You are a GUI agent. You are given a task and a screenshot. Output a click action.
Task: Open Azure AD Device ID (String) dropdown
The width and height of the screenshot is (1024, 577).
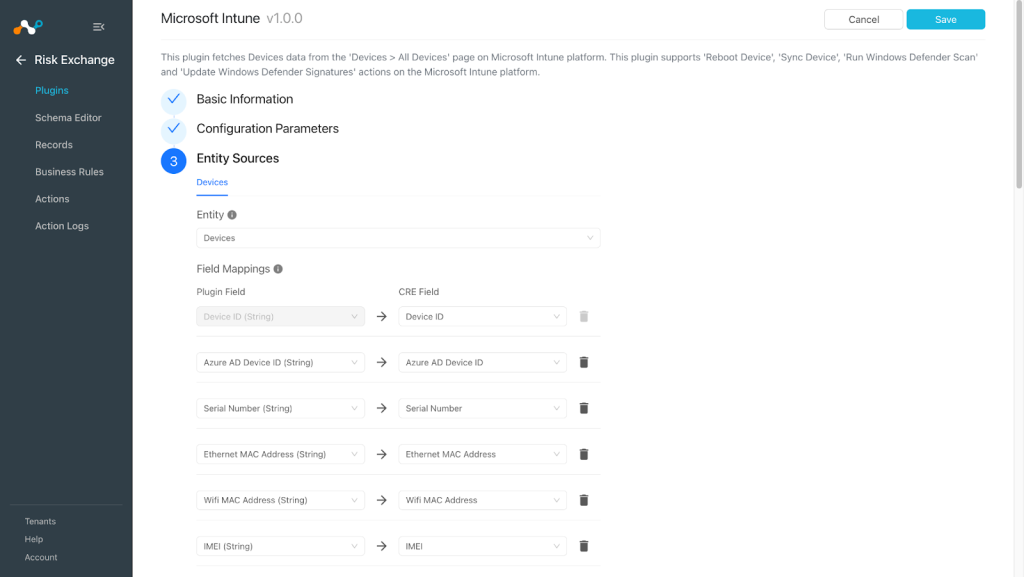pyautogui.click(x=281, y=362)
